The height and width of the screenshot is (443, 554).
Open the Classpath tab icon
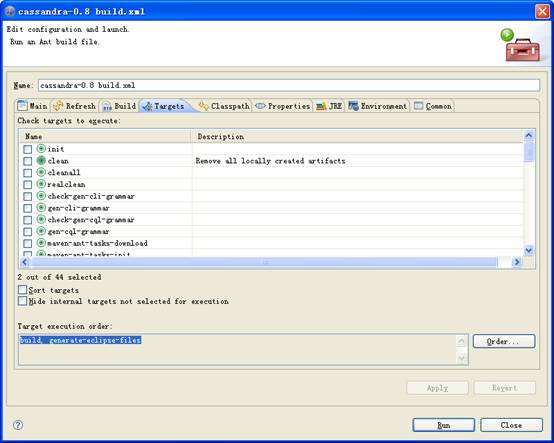(x=203, y=106)
